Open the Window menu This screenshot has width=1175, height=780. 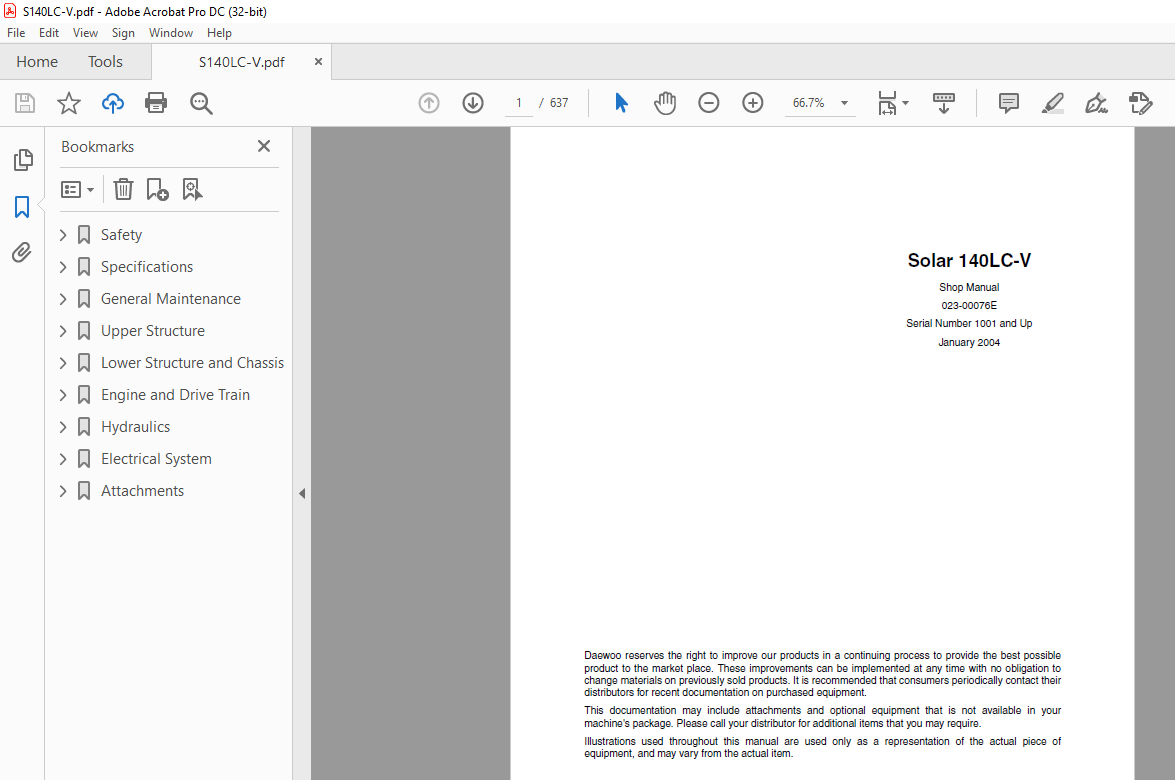click(x=171, y=33)
